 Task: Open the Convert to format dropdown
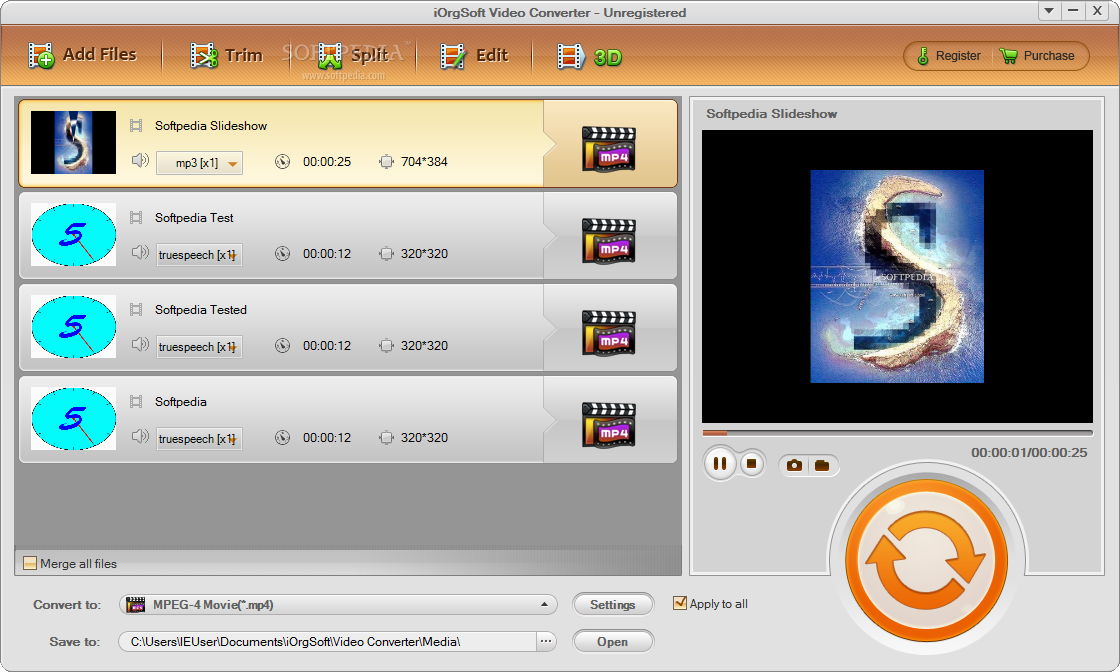(338, 605)
